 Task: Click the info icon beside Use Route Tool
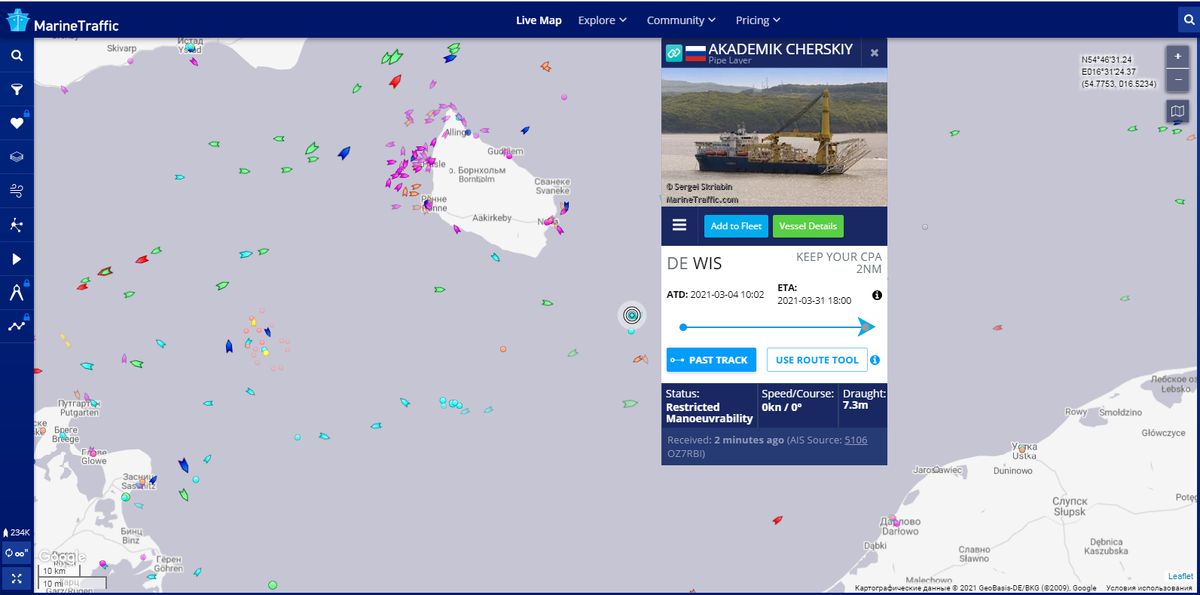click(874, 360)
